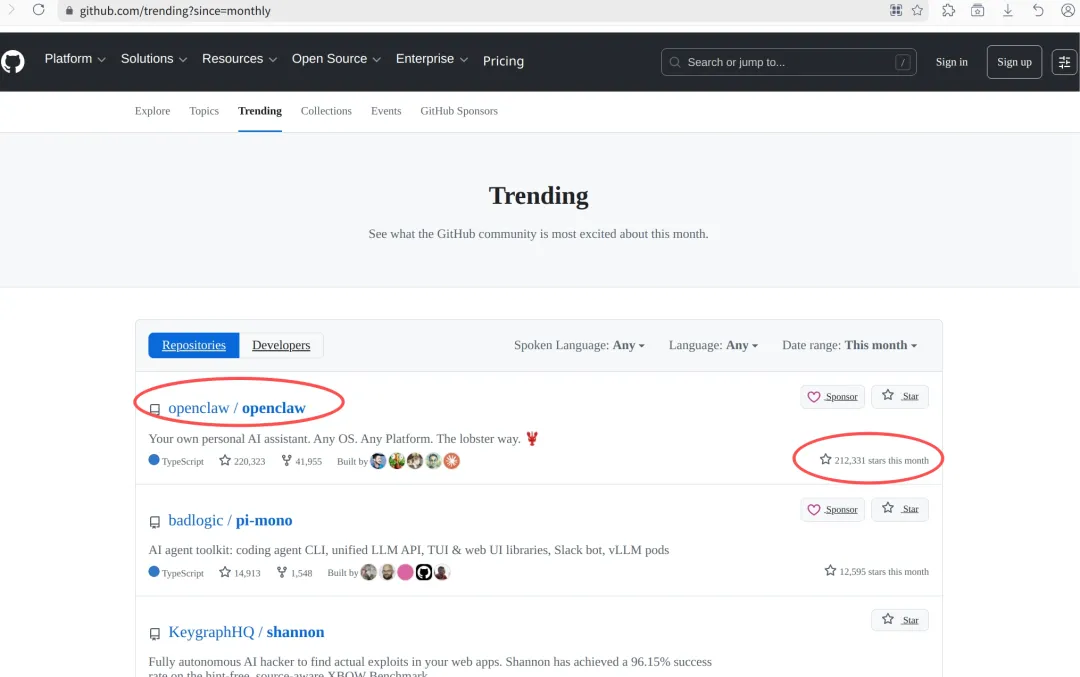Click the last orange contributor avatar for openclaw

pos(451,461)
